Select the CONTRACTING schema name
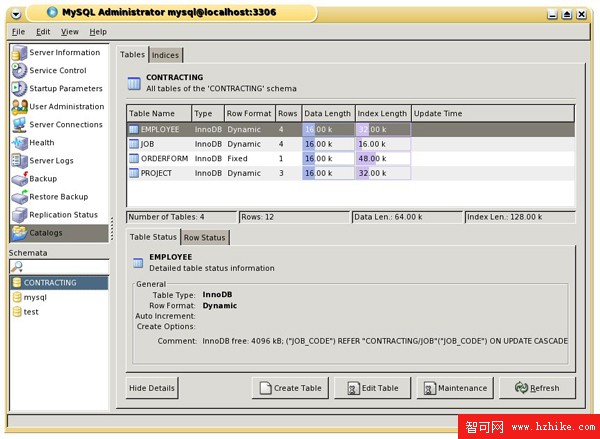Image resolution: width=600 pixels, height=439 pixels. tap(50, 283)
